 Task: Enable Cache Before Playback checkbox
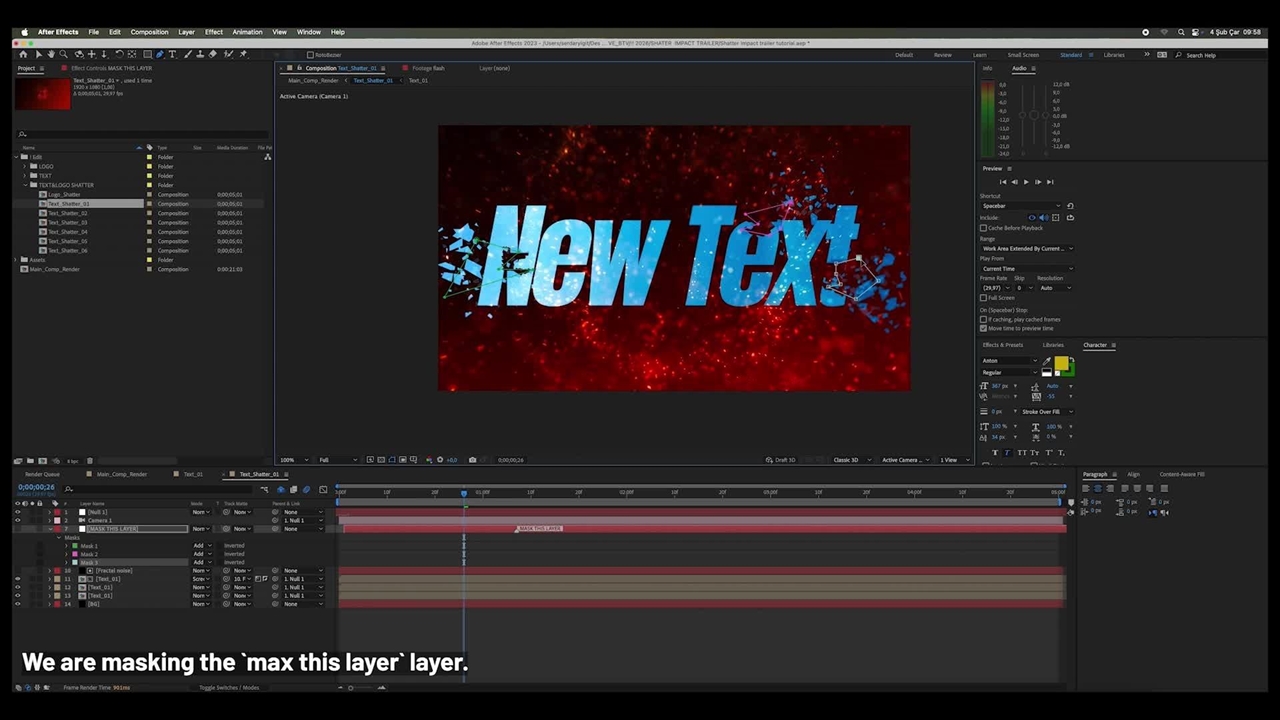coord(983,228)
